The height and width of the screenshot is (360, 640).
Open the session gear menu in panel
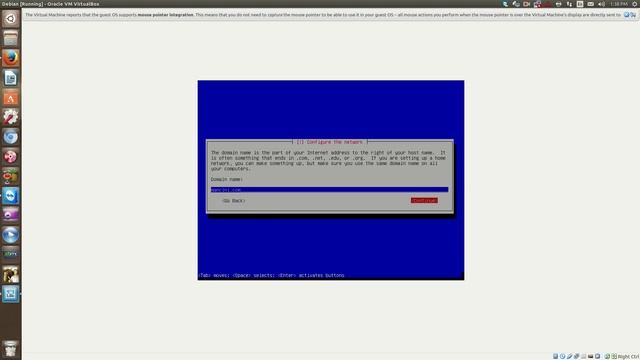point(635,4)
